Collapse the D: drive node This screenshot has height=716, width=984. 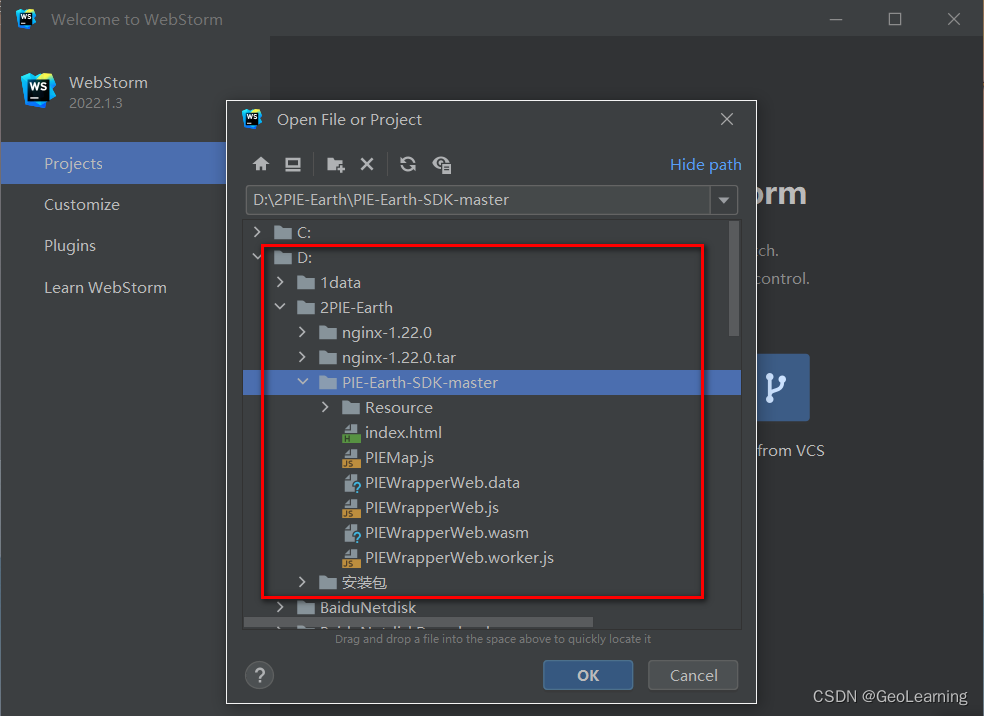(257, 257)
